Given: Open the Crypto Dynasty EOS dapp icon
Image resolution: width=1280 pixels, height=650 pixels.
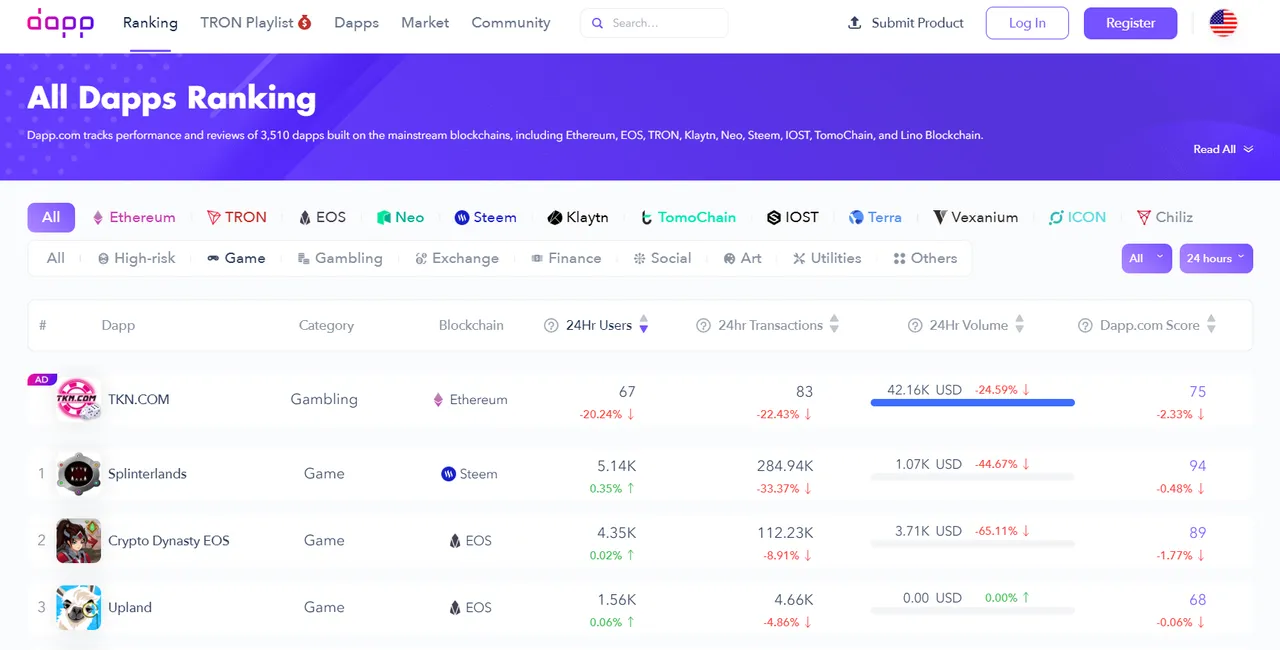Looking at the screenshot, I should click(x=78, y=541).
